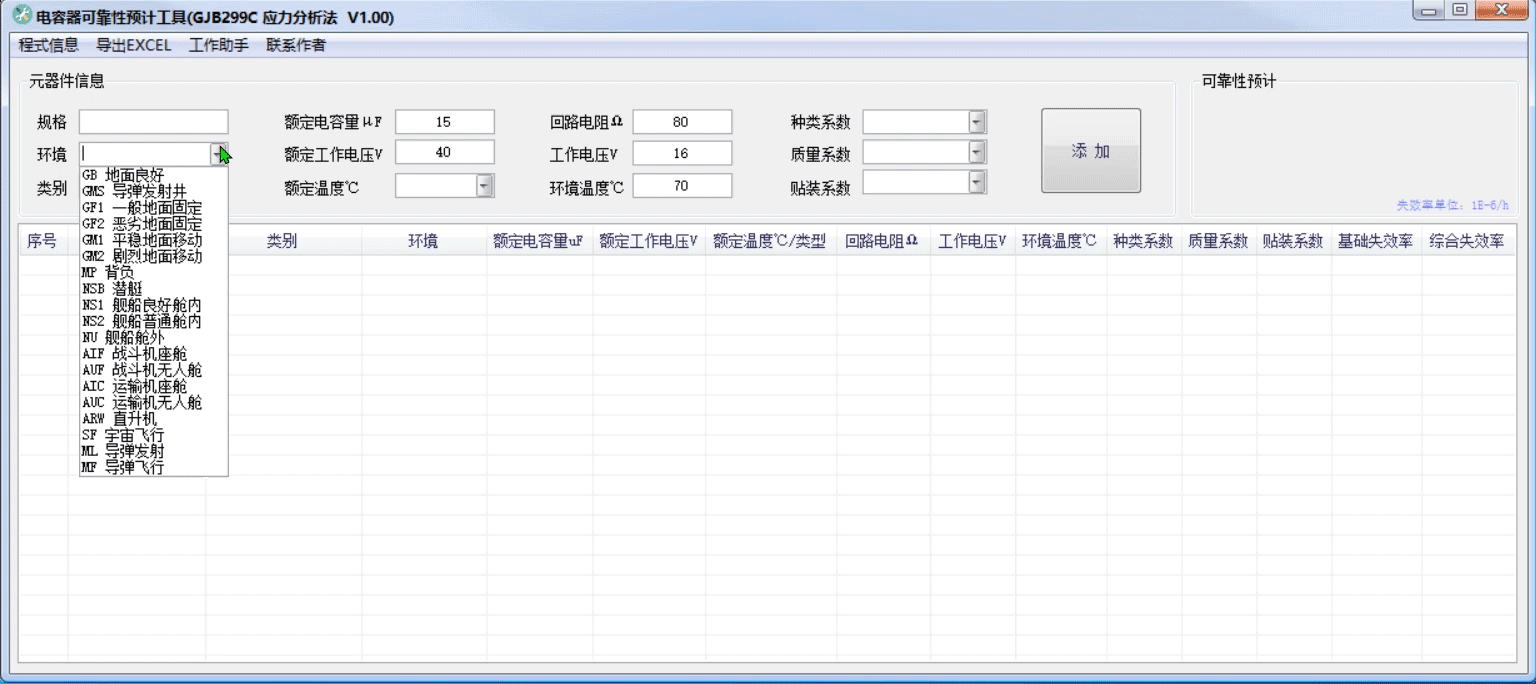
Task: Select SF 宇宙飞行 environment option
Action: click(x=123, y=435)
